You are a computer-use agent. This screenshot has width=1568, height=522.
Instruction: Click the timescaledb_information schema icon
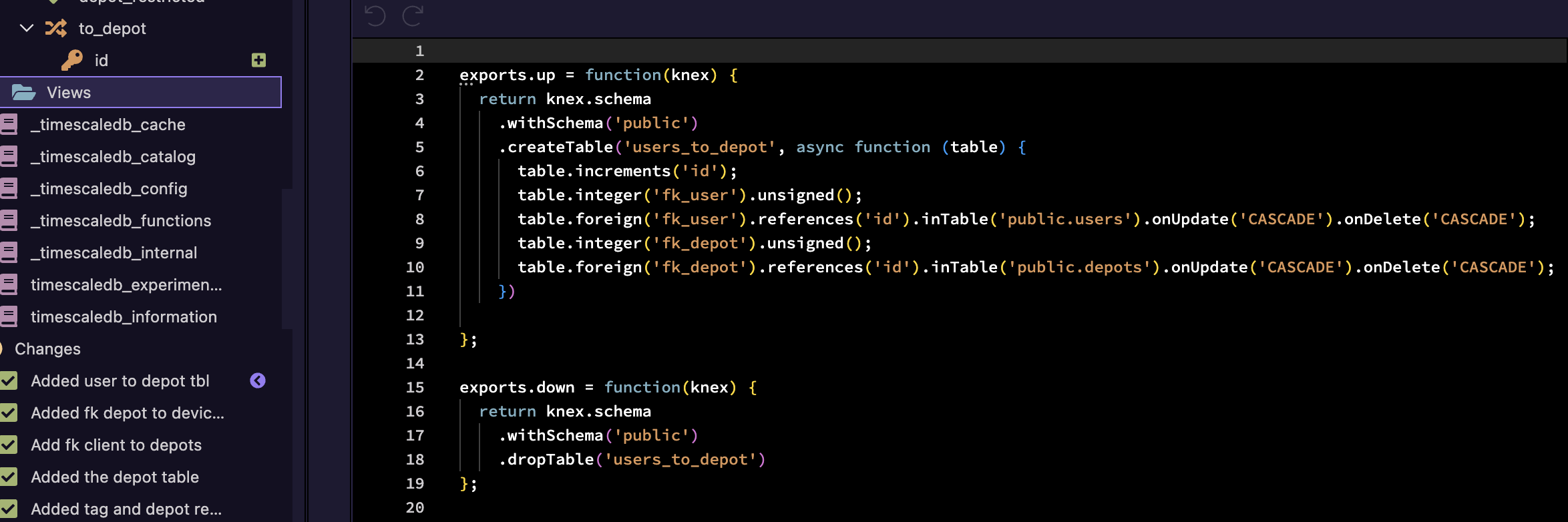(9, 316)
